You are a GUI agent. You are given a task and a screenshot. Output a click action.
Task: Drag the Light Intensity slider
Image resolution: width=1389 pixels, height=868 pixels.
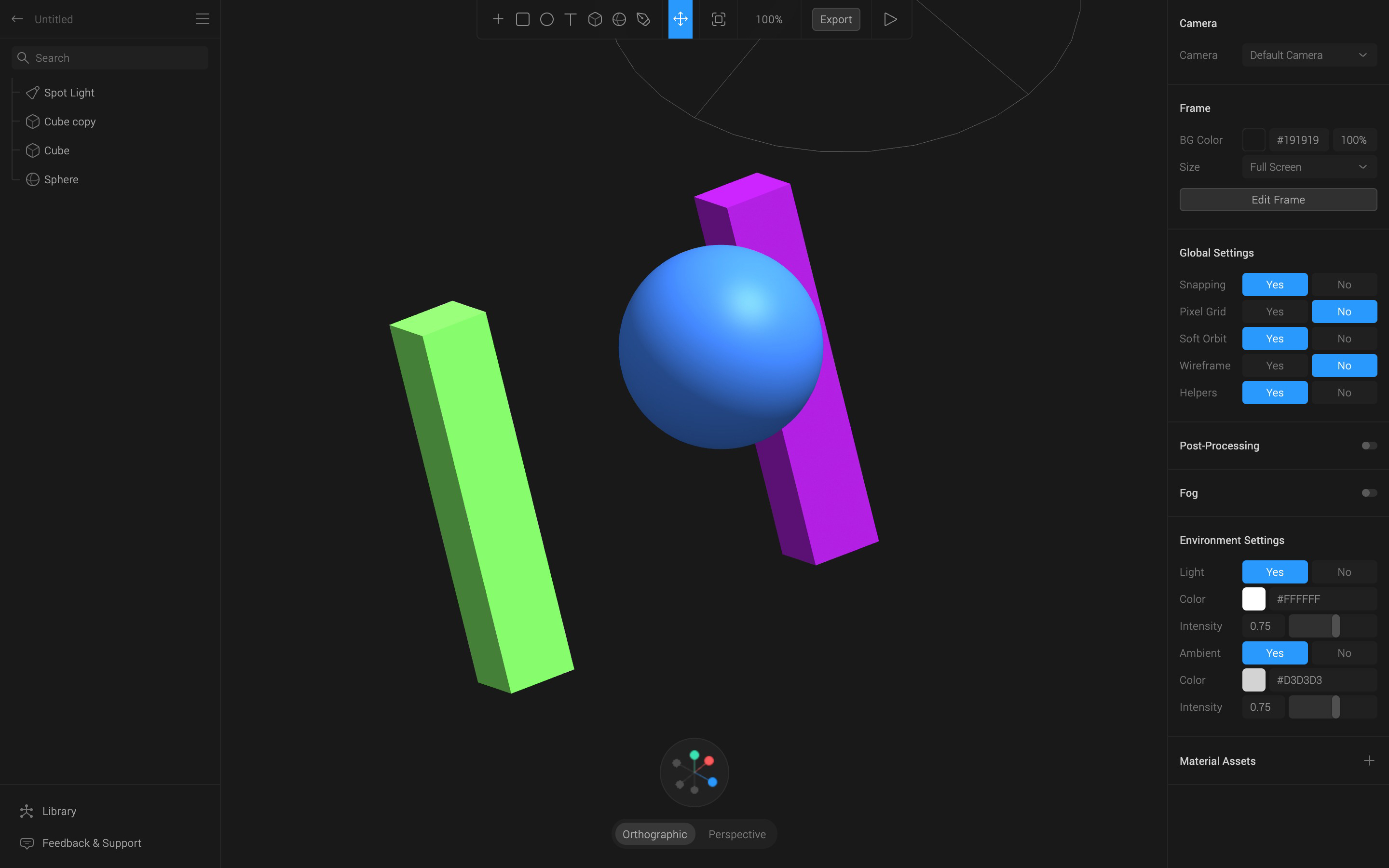tap(1335, 626)
